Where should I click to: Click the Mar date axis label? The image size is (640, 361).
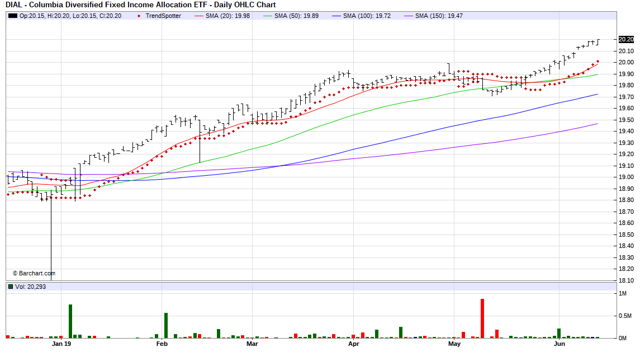(252, 344)
